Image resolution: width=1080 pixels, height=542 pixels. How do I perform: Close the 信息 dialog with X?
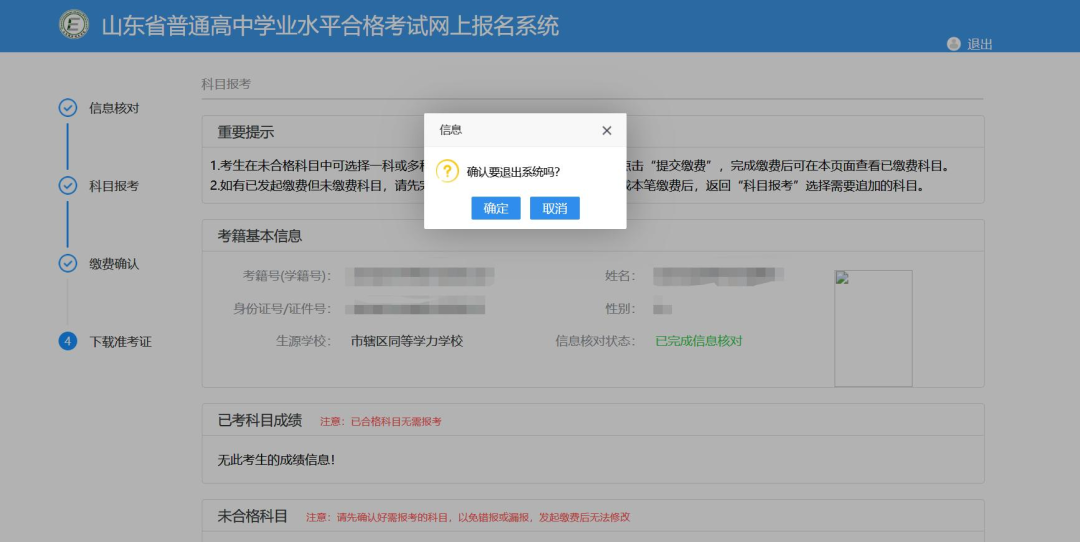click(x=606, y=130)
